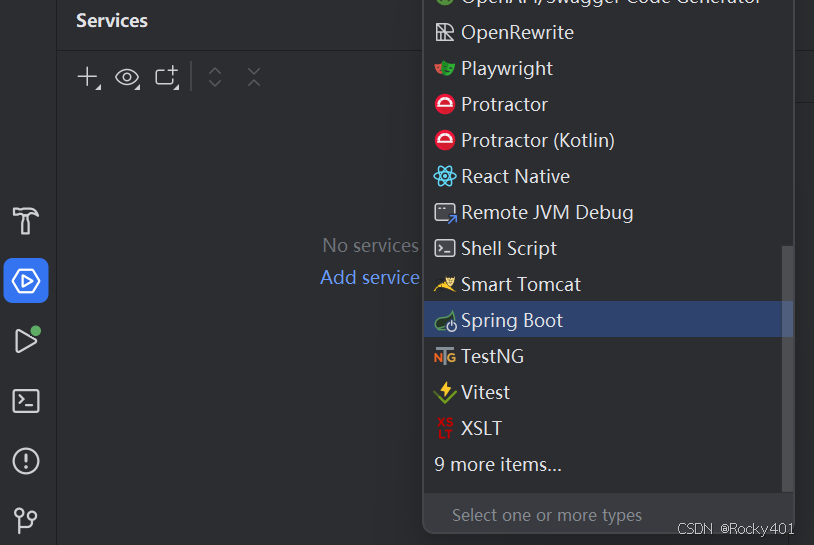814x545 pixels.
Task: Open the Git tool window
Action: click(x=26, y=520)
